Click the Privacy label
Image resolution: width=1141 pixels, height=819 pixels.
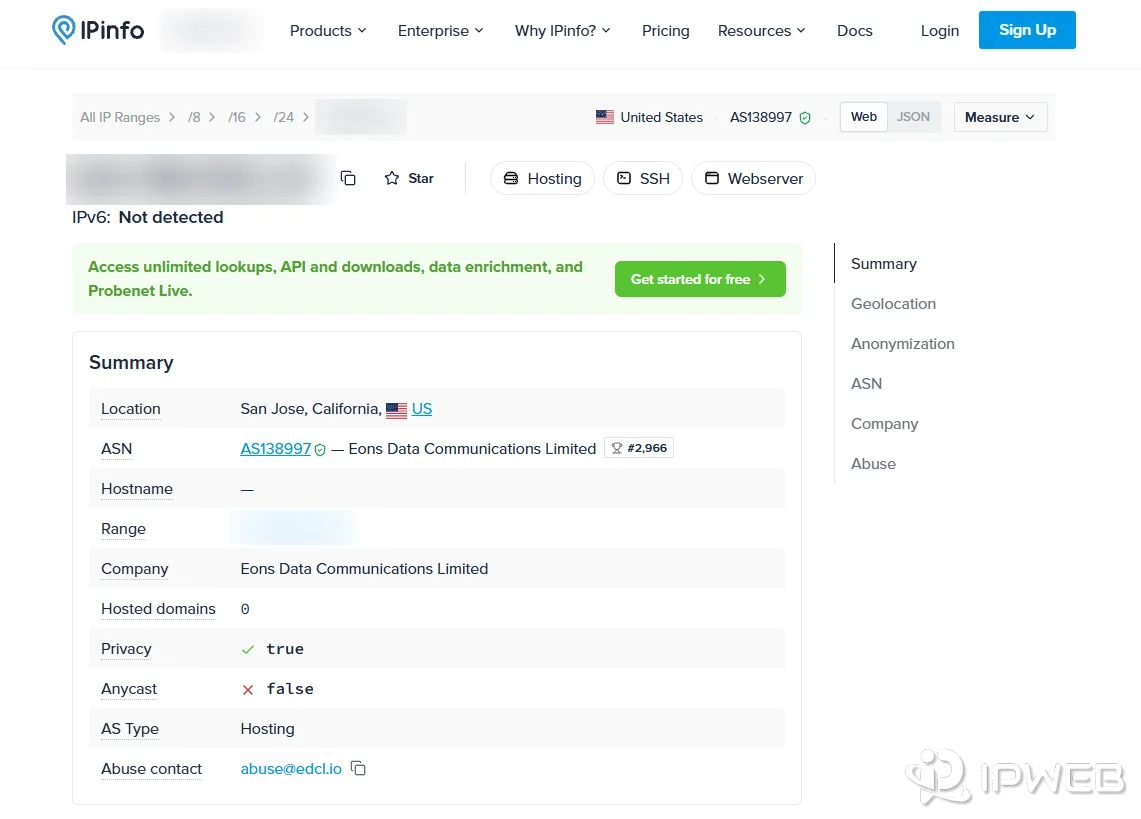[126, 649]
